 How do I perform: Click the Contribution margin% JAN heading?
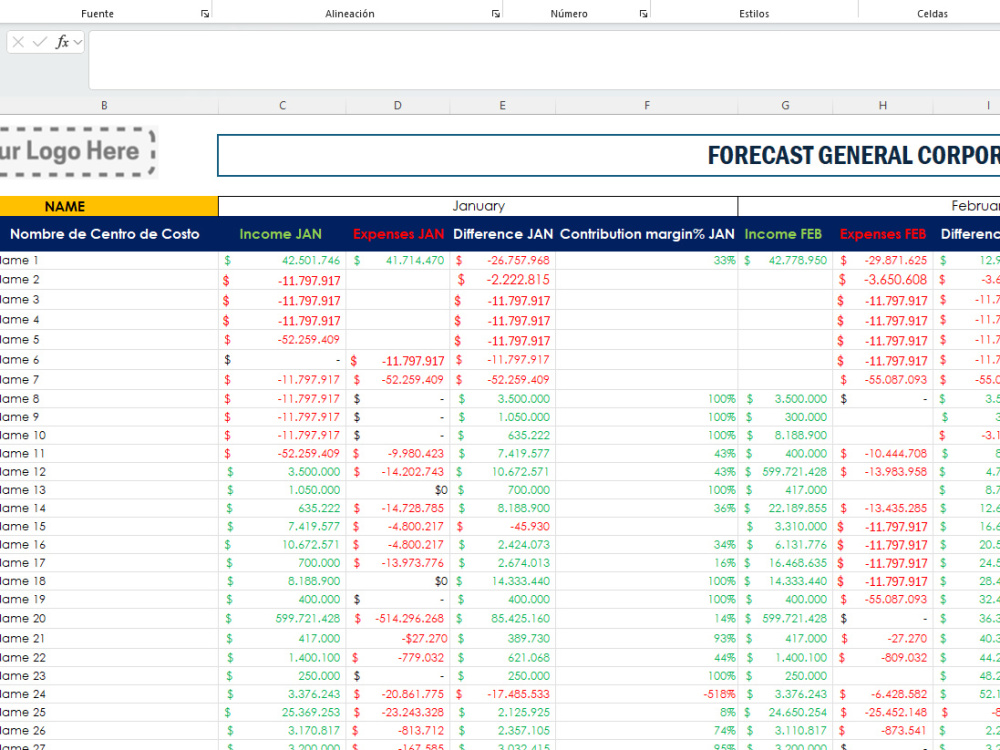coord(647,234)
